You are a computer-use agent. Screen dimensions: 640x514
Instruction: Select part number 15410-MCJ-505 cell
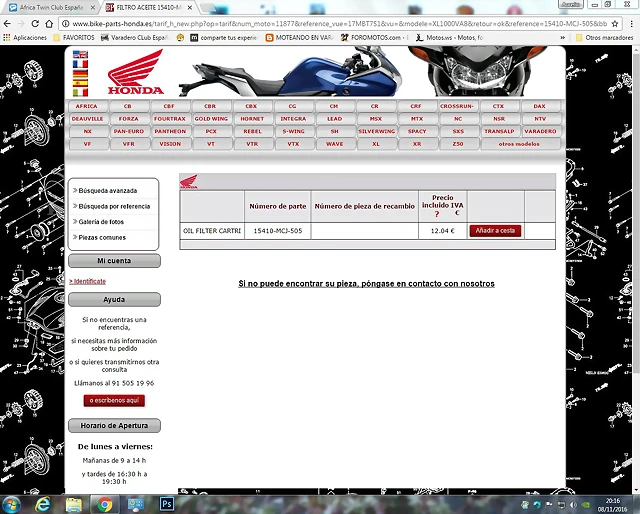tap(278, 231)
